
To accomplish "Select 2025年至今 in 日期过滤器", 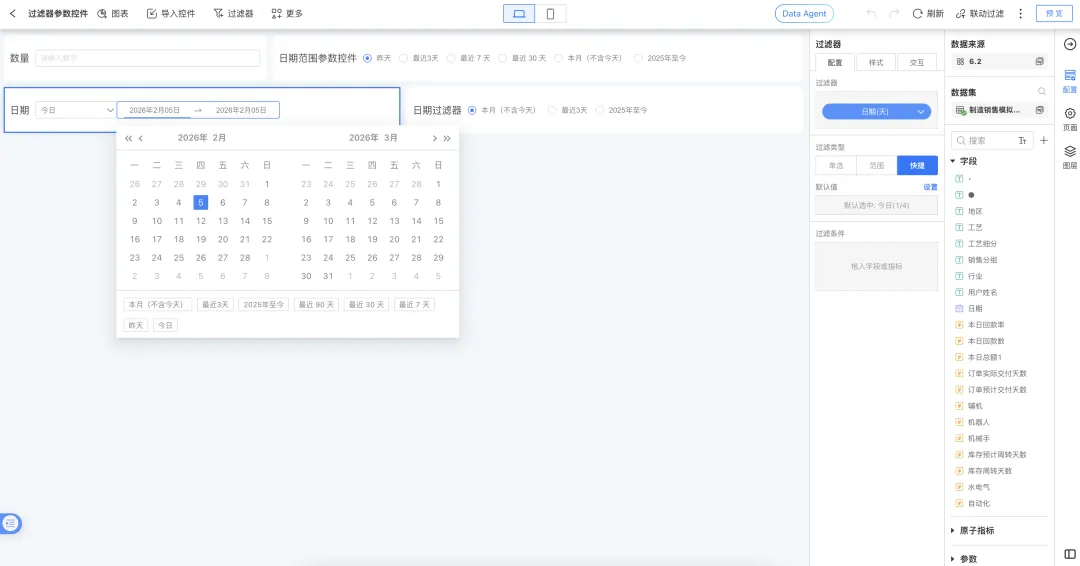I will pos(599,110).
